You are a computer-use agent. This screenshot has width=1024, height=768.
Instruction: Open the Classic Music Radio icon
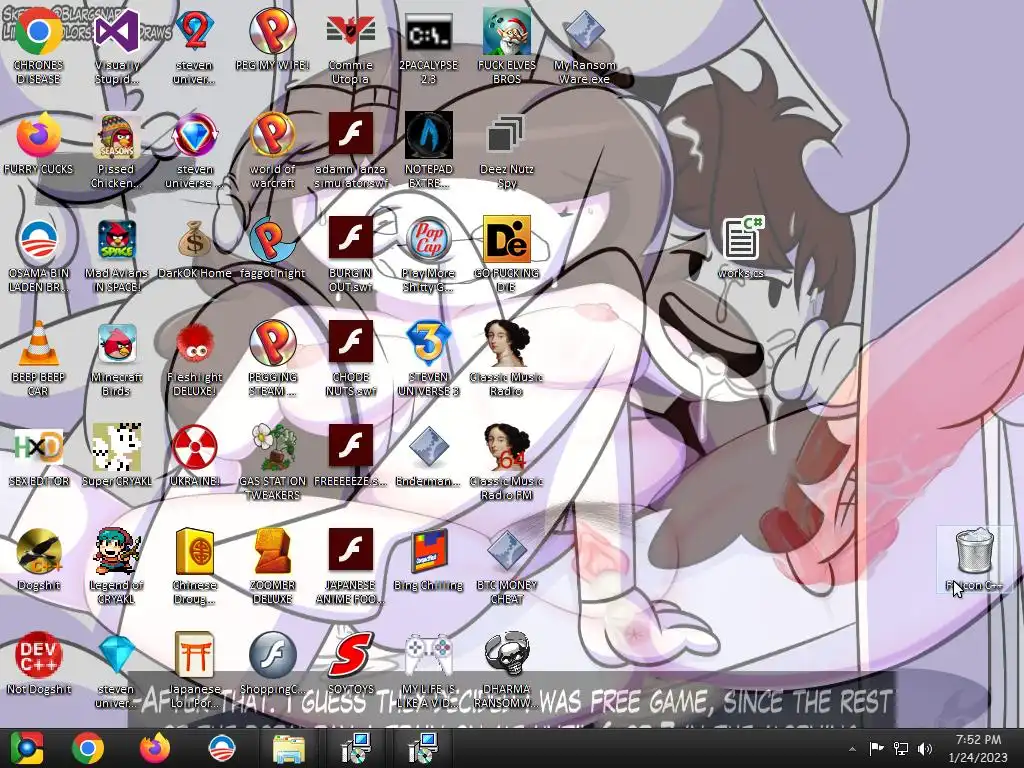point(506,359)
